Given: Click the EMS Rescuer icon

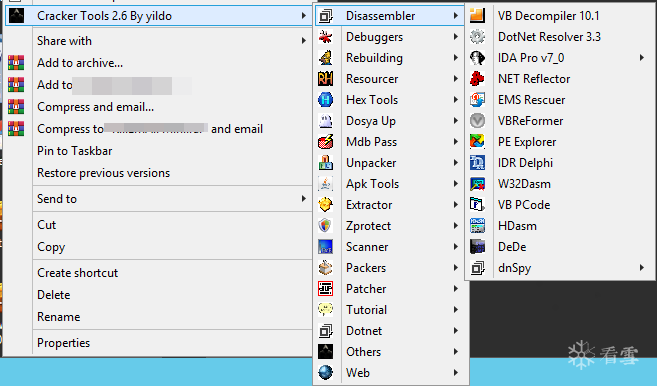Looking at the screenshot, I should point(477,99).
